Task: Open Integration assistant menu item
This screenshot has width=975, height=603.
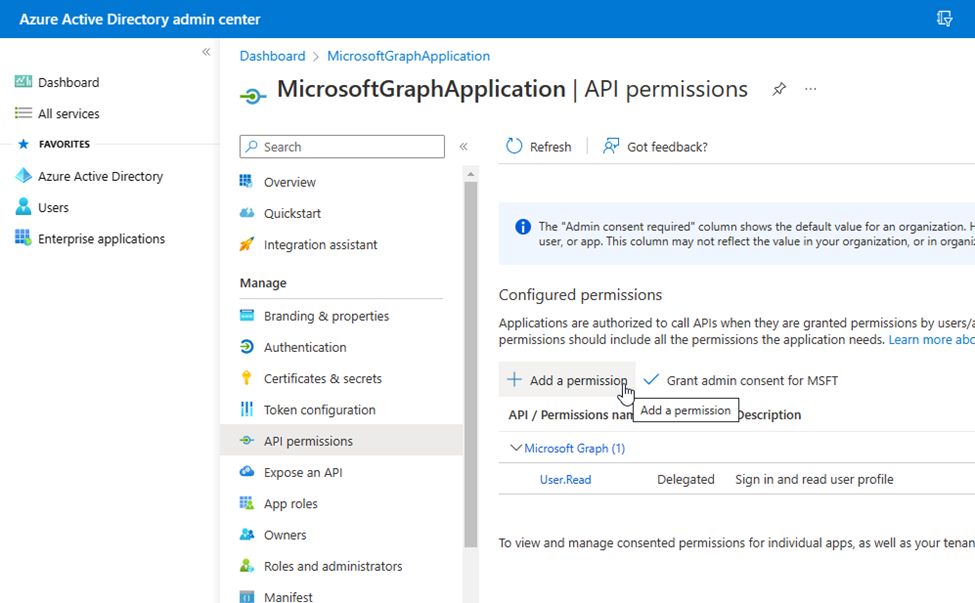Action: [320, 245]
